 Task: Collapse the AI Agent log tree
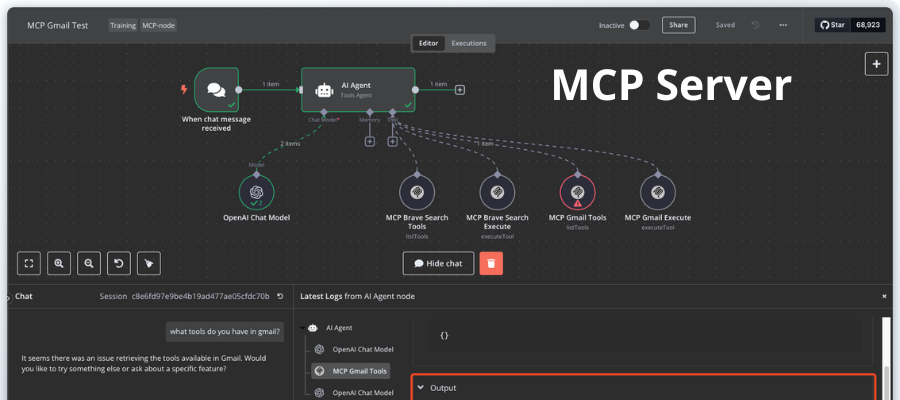[x=302, y=328]
